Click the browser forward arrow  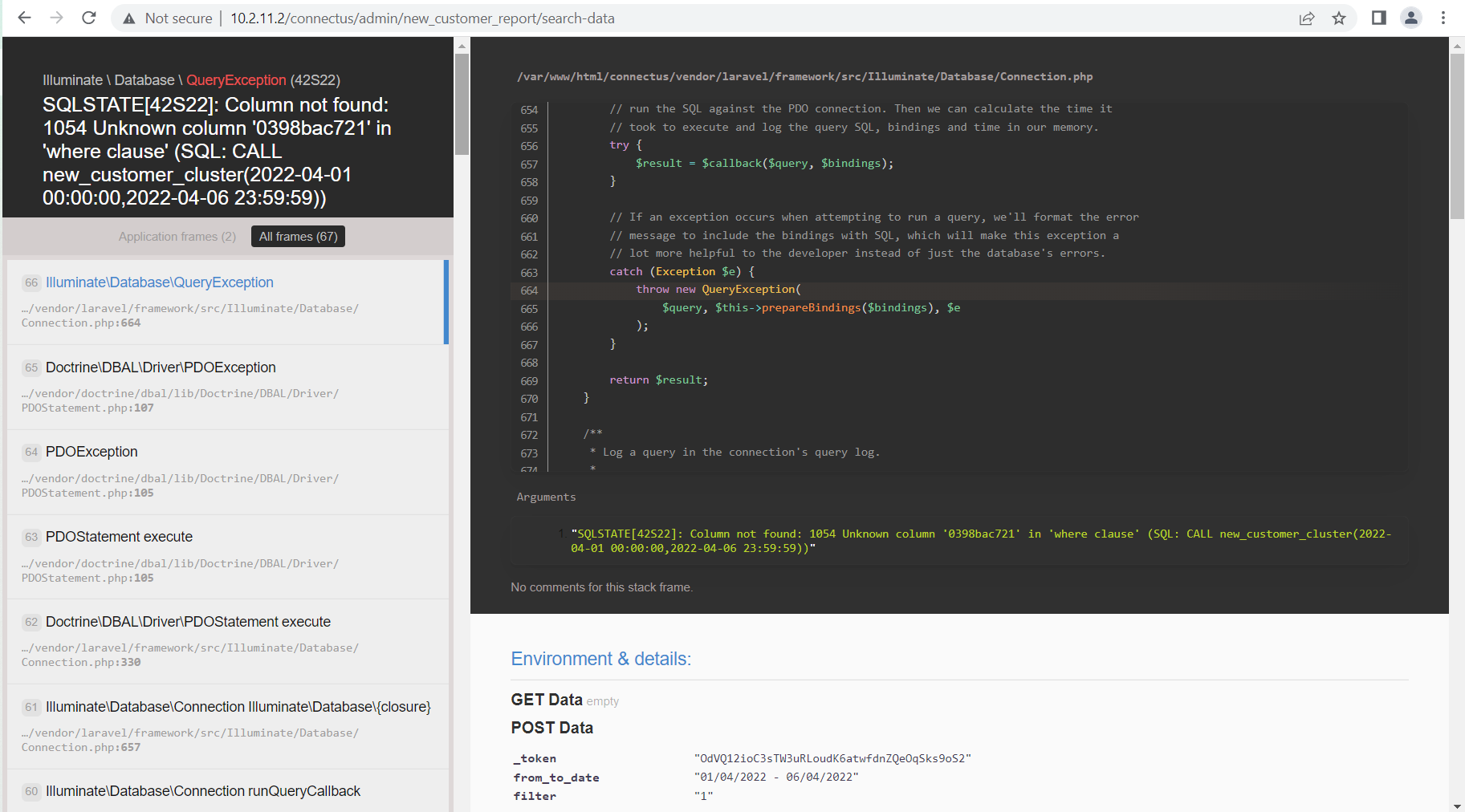56,18
